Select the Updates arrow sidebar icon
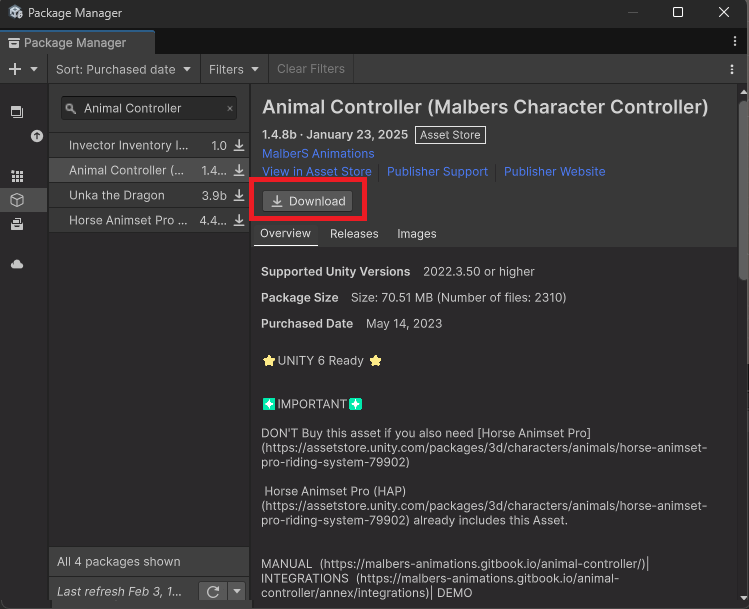 [37, 136]
